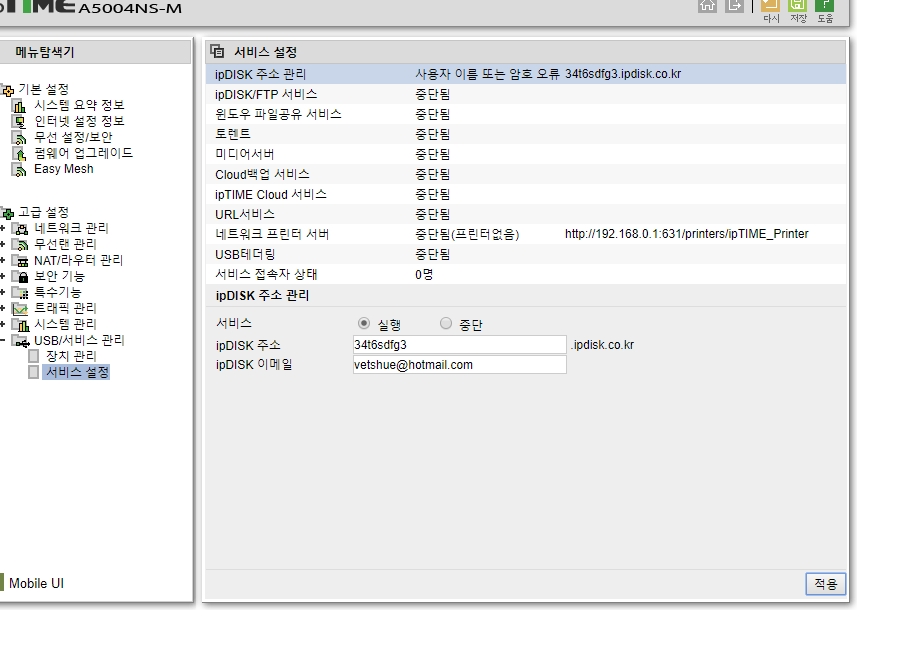This screenshot has width=914, height=646.
Task: Select 미디어서버 service row
Action: click(x=525, y=154)
